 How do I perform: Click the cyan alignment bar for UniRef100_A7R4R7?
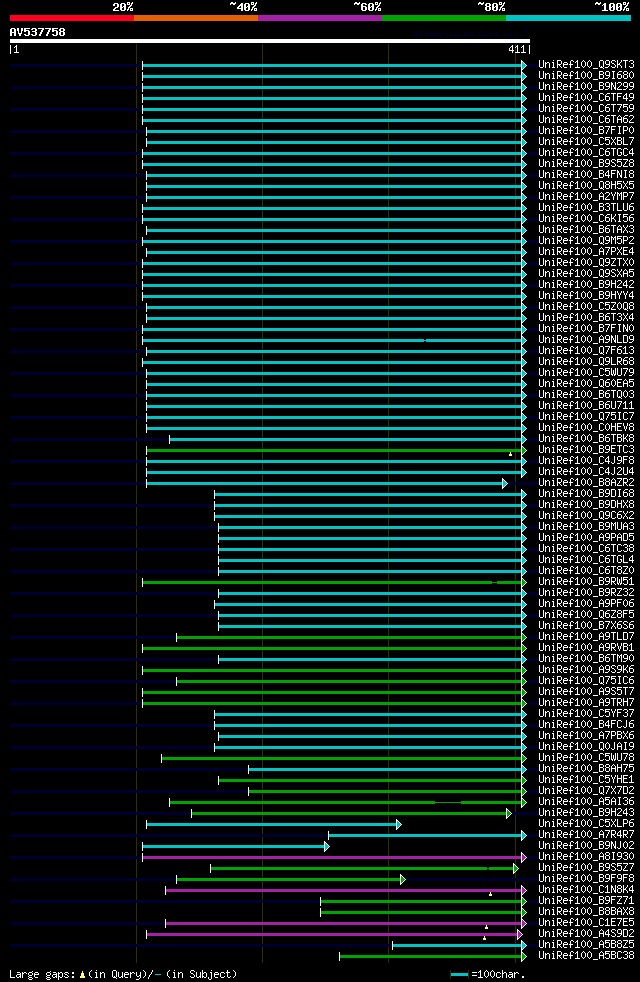point(425,835)
